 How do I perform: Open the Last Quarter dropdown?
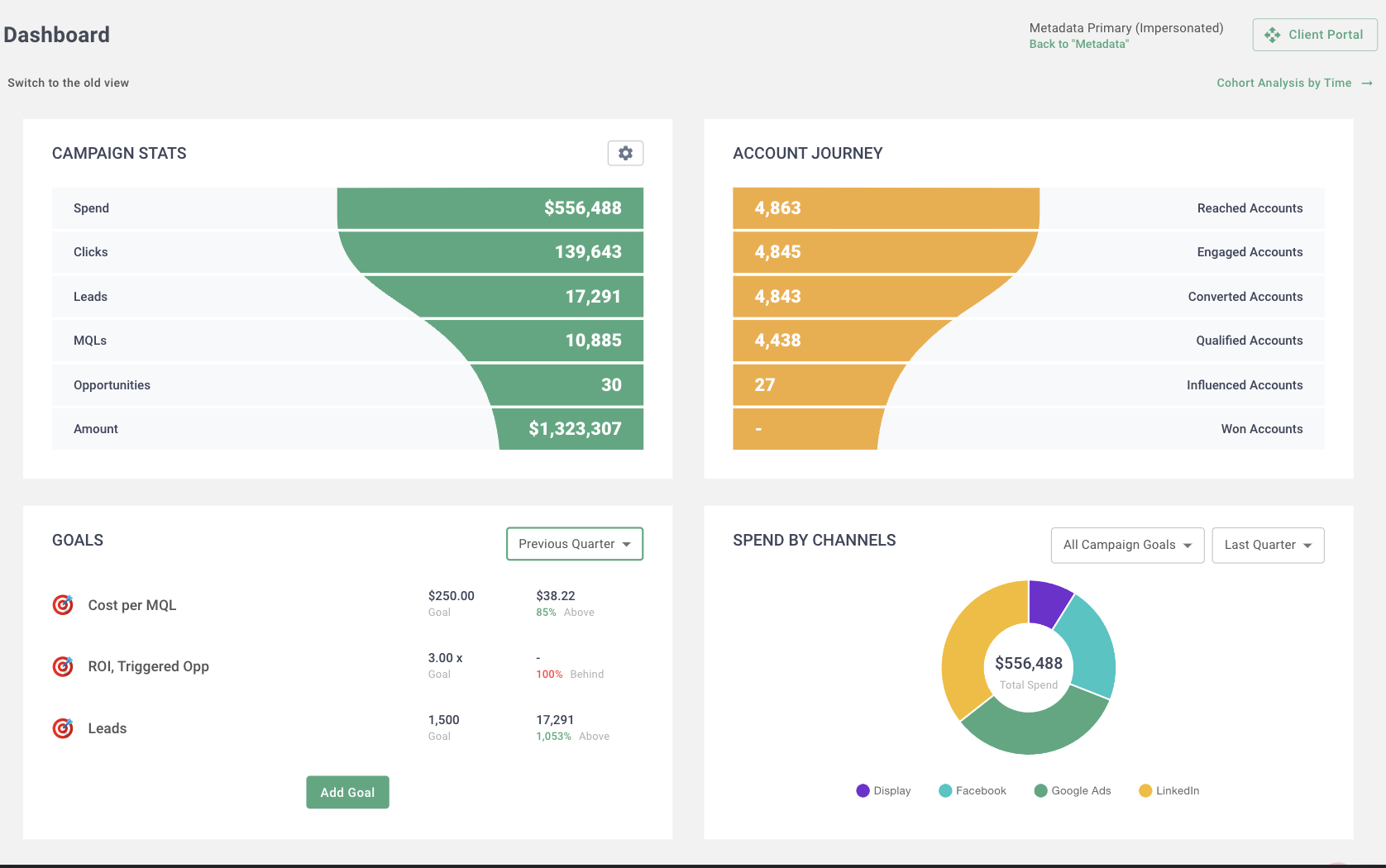coord(1268,546)
